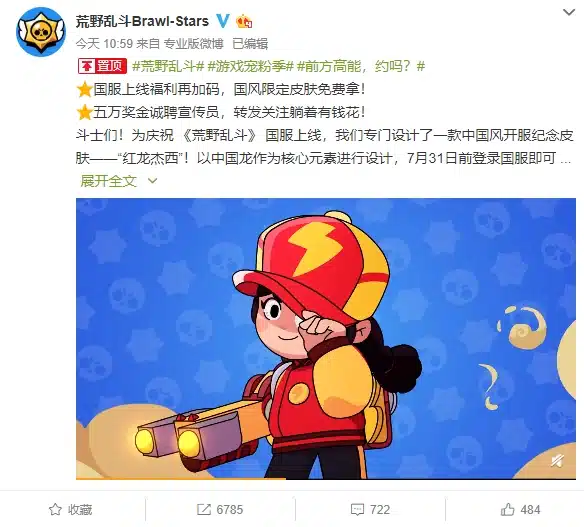
Task: Open comments via the 722 bubble icon
Action: (x=357, y=509)
